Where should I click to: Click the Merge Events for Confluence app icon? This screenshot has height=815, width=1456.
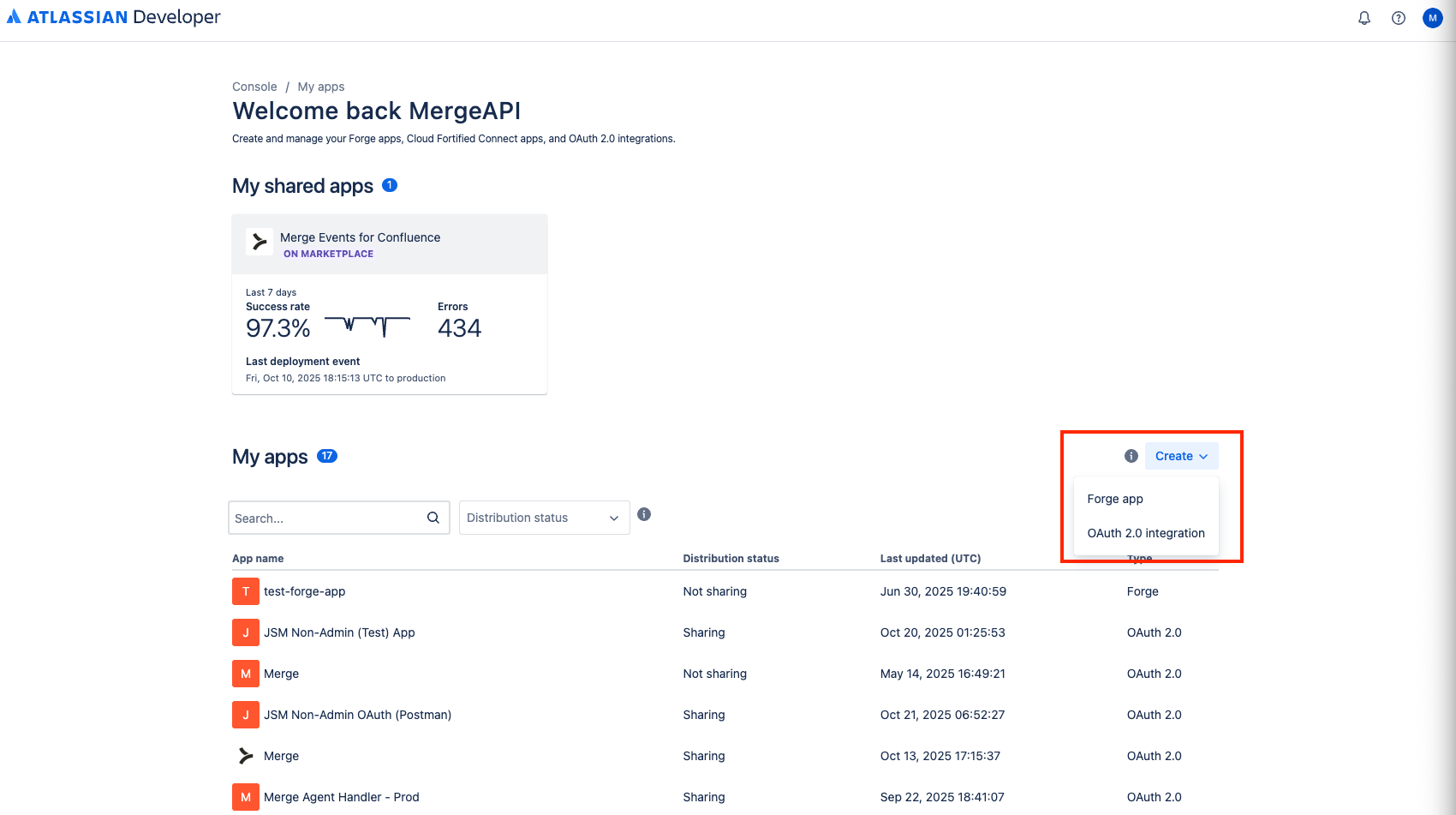point(260,242)
